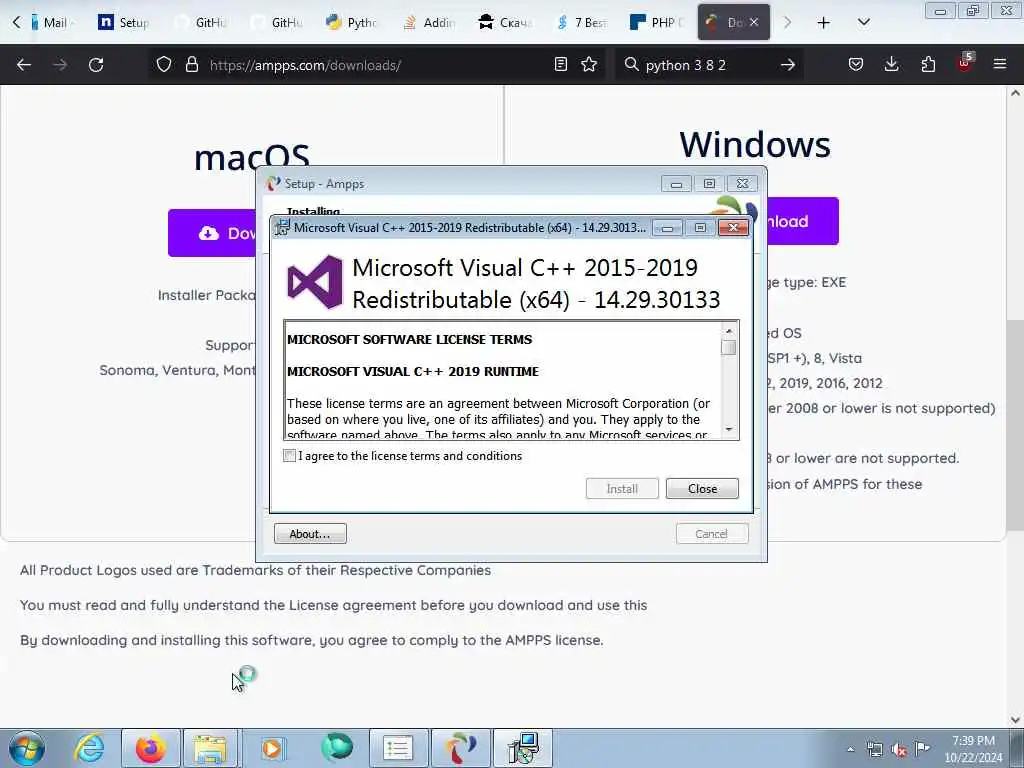Click the page scrollbar down arrow
1024x768 pixels.
pos(1016,720)
